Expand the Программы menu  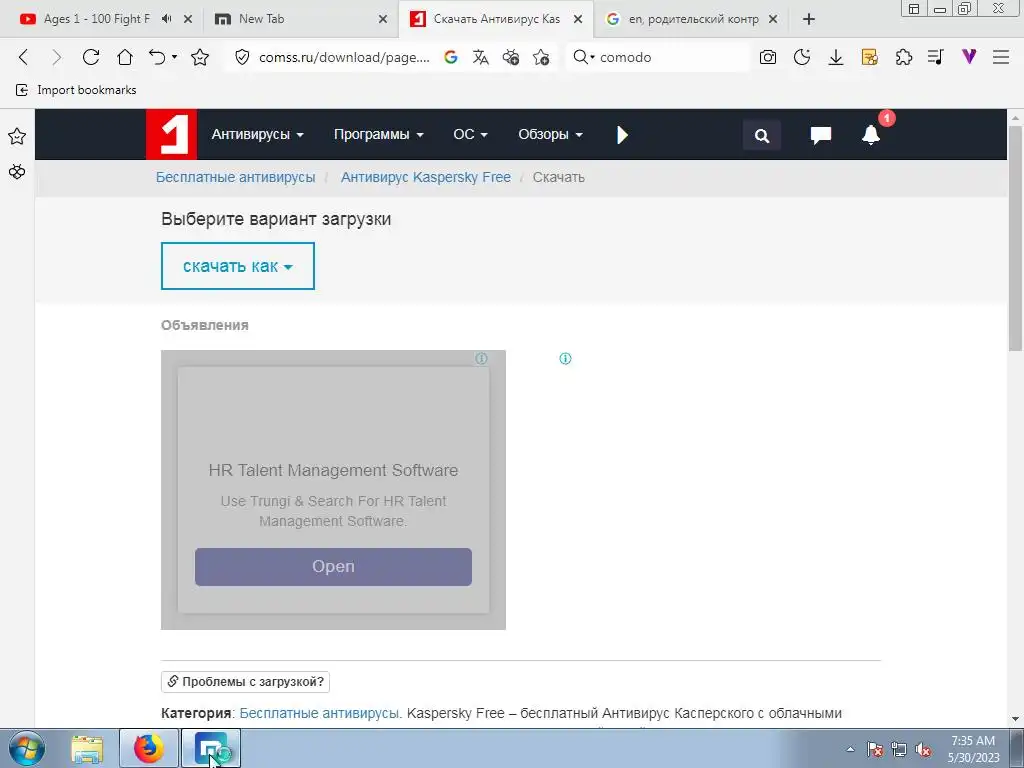[379, 135]
